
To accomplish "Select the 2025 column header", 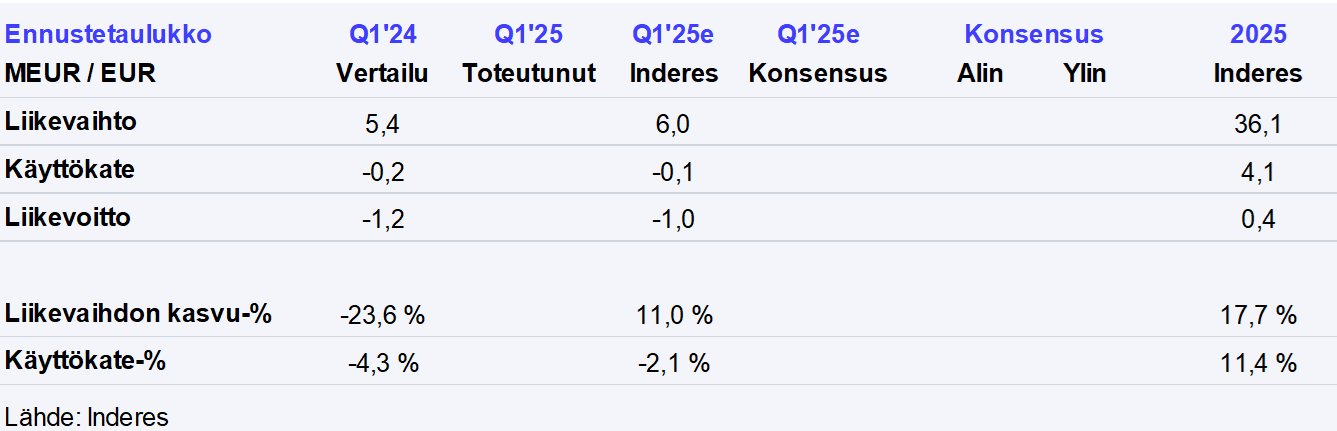I will click(x=1257, y=34).
